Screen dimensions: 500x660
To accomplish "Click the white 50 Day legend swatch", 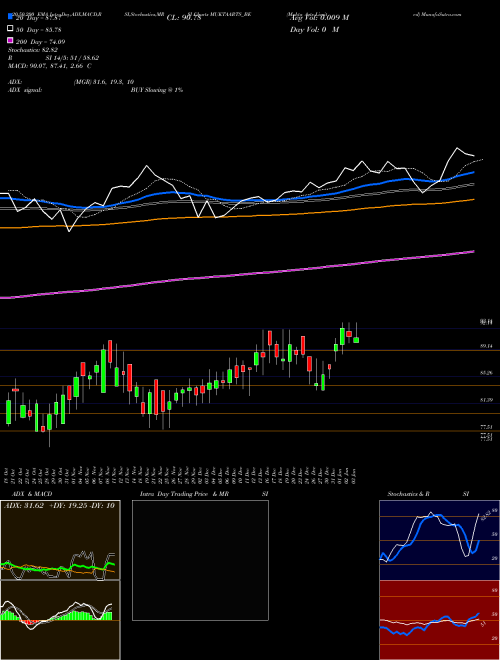I will tap(10, 29).
